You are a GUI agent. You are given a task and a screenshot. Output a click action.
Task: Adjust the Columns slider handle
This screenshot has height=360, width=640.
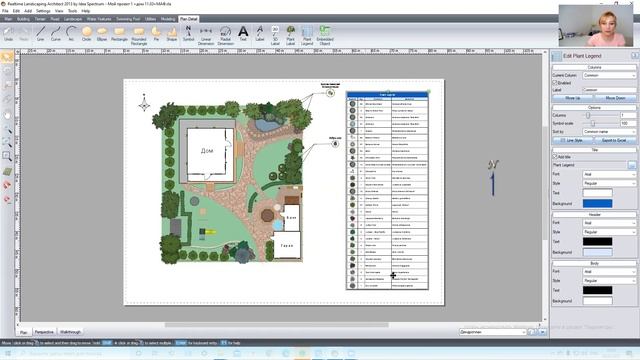coord(588,116)
